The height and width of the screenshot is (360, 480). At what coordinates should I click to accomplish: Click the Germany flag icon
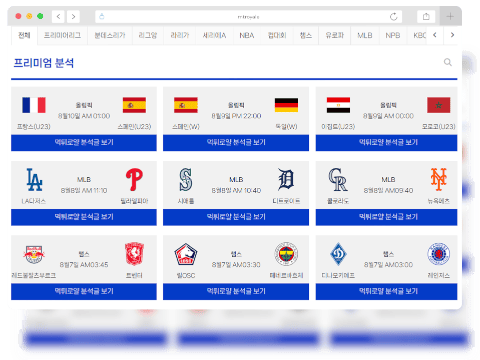pyautogui.click(x=286, y=105)
